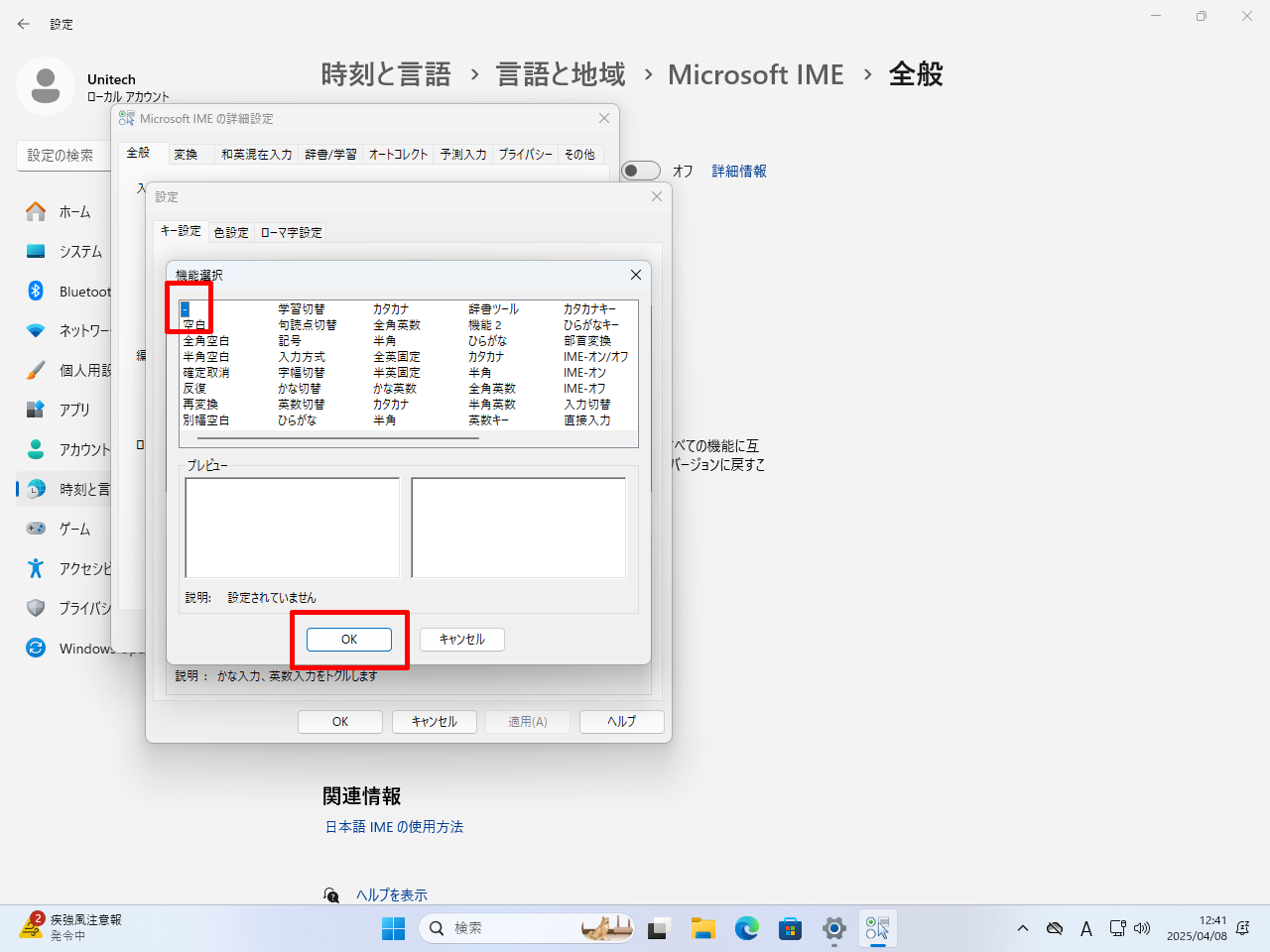Select 学習切替 in the function list
1270x952 pixels.
coord(302,309)
